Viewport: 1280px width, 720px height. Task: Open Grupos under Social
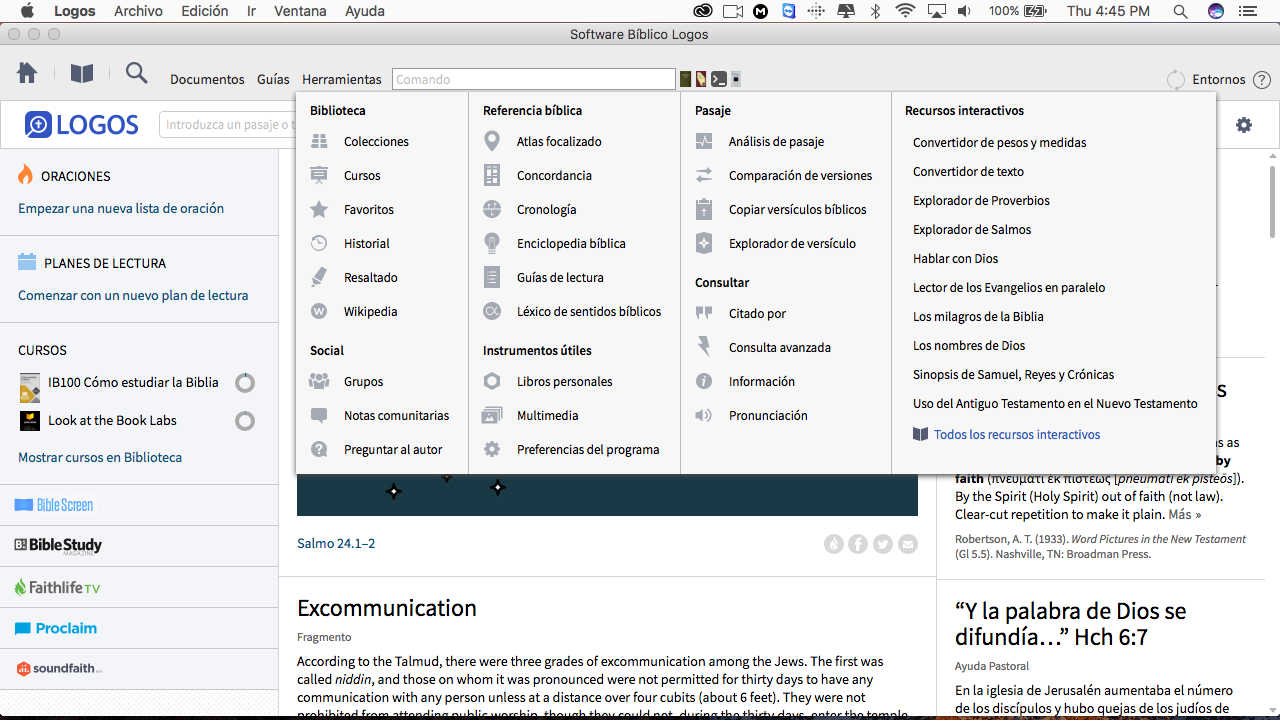coord(363,382)
